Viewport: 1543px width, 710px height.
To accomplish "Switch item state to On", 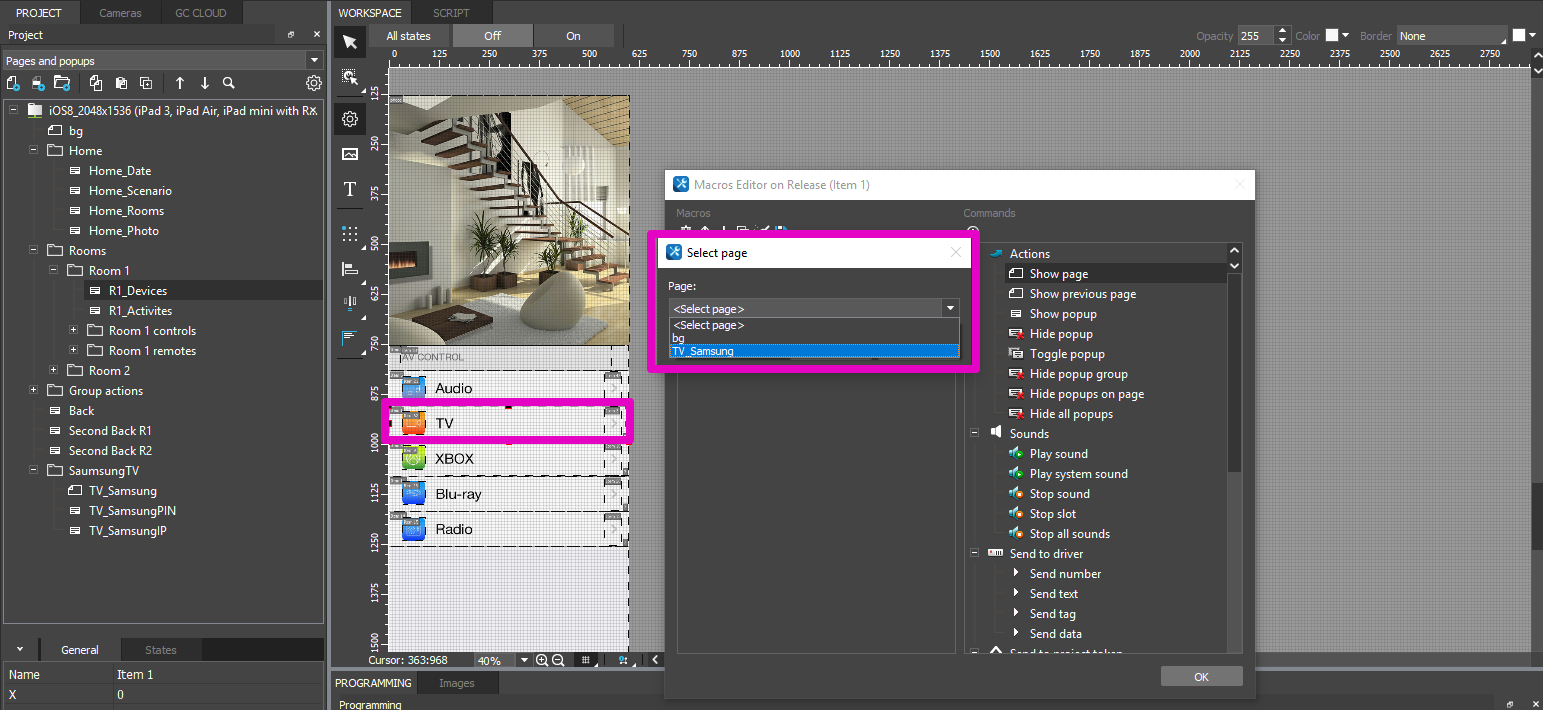I will pos(573,36).
